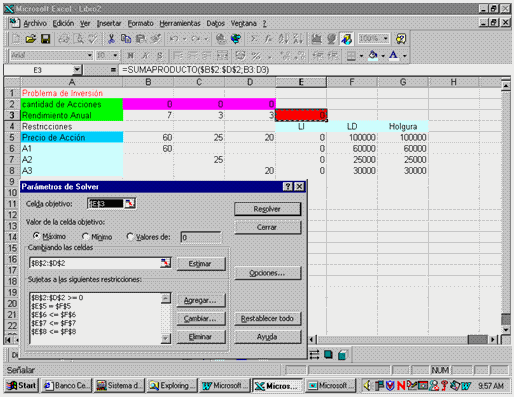Click the Cut scissors icon
The image size is (514, 397).
[x=111, y=39]
